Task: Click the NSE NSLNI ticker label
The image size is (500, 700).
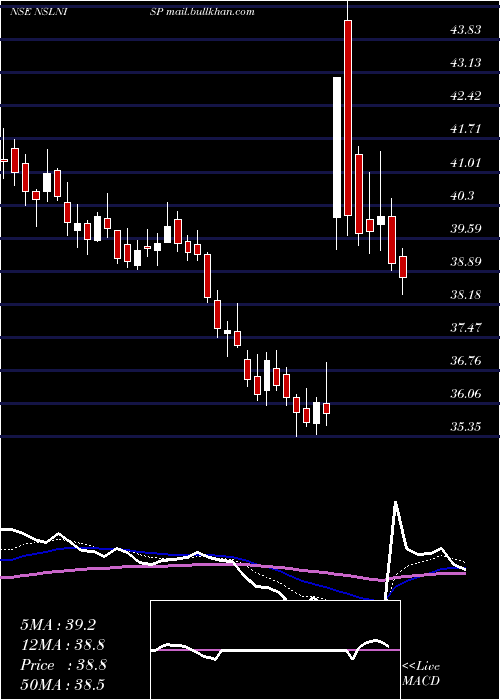Action: (38, 12)
